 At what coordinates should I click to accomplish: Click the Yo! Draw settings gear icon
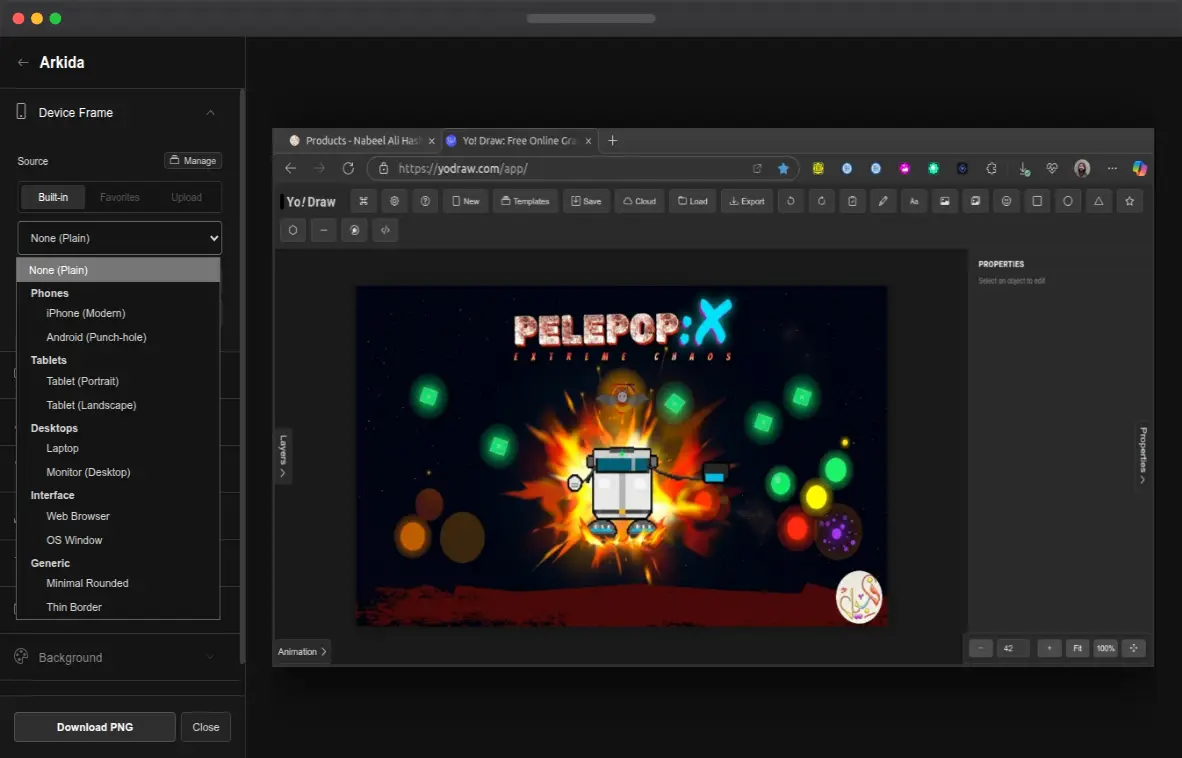(394, 201)
